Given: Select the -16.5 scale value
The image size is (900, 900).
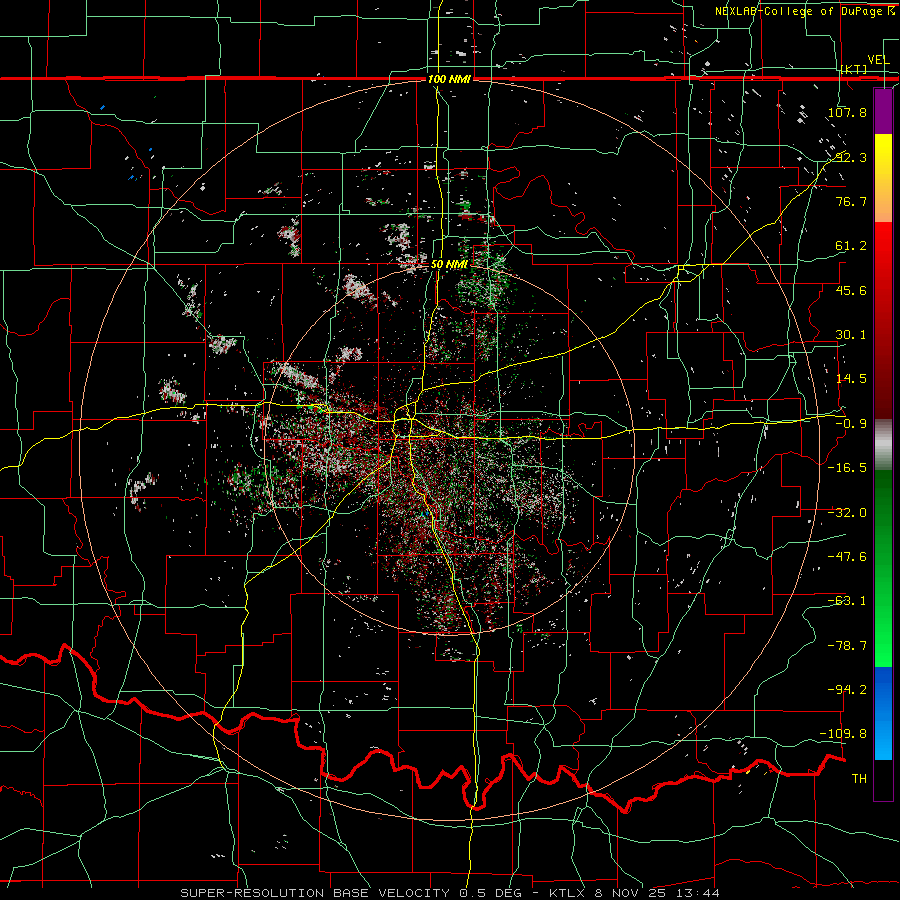Looking at the screenshot, I should coord(847,468).
